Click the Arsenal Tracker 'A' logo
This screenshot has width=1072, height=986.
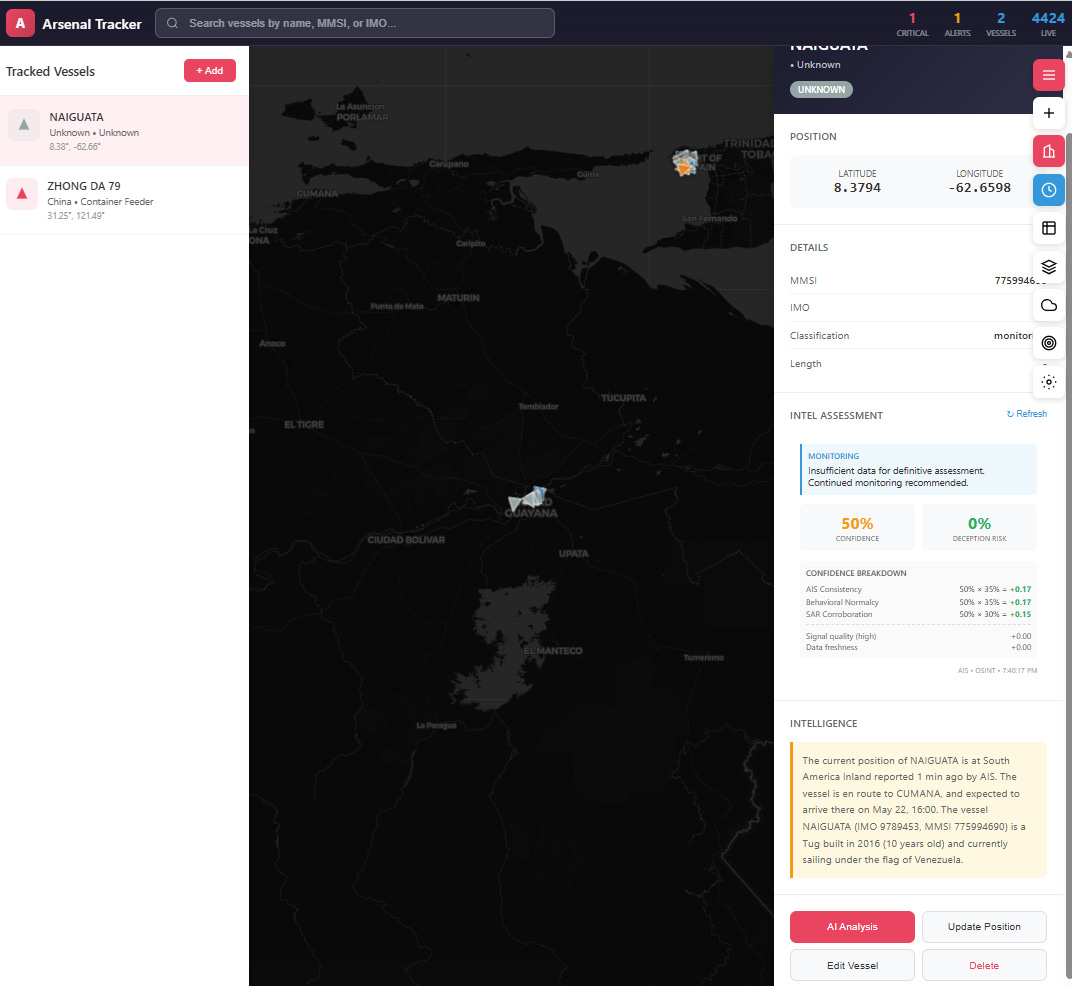click(x=21, y=23)
